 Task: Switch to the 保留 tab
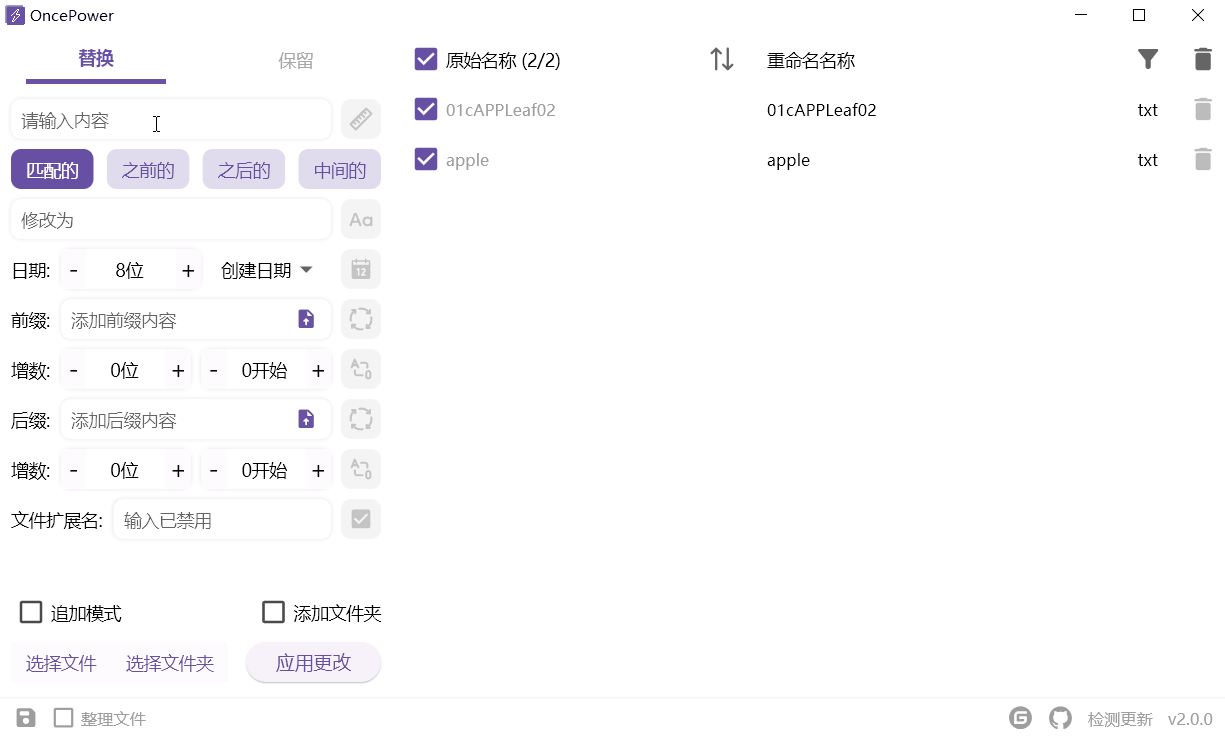[295, 60]
